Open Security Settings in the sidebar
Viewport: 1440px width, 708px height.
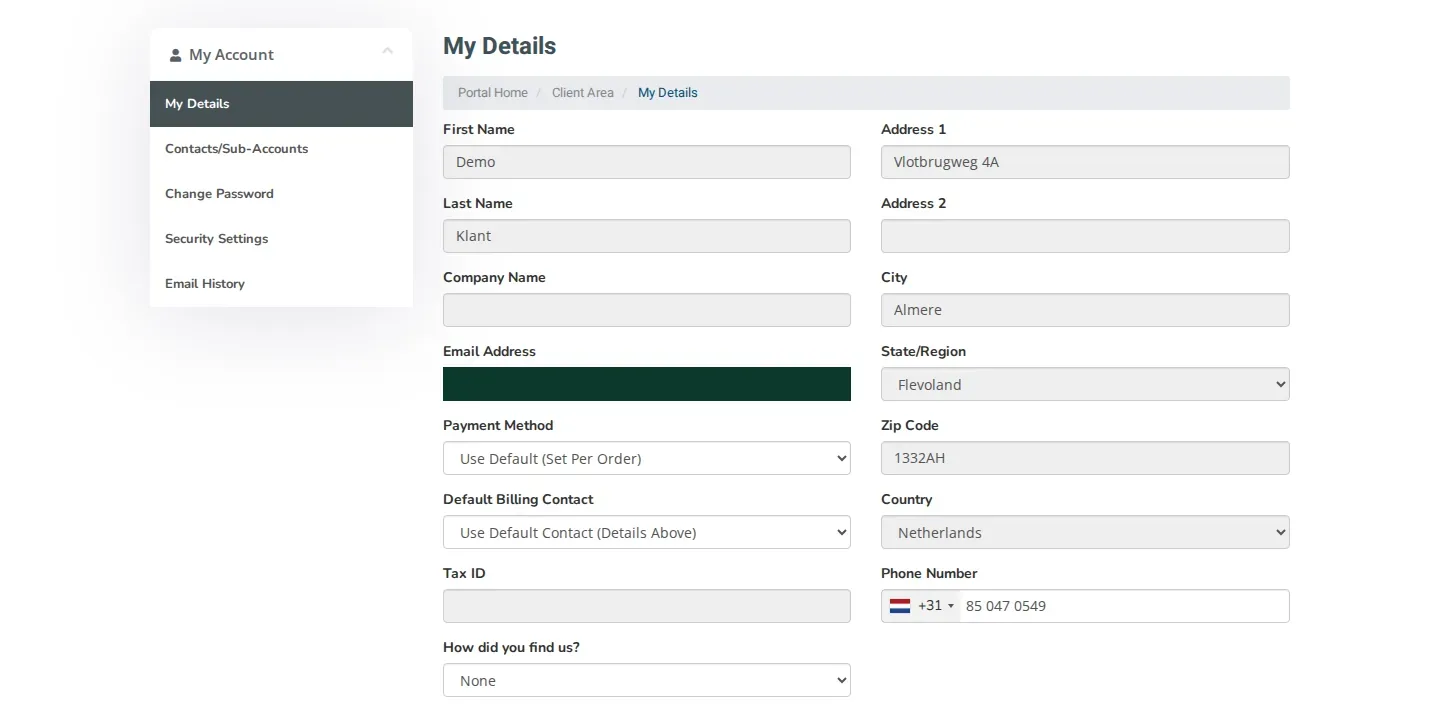click(281, 239)
